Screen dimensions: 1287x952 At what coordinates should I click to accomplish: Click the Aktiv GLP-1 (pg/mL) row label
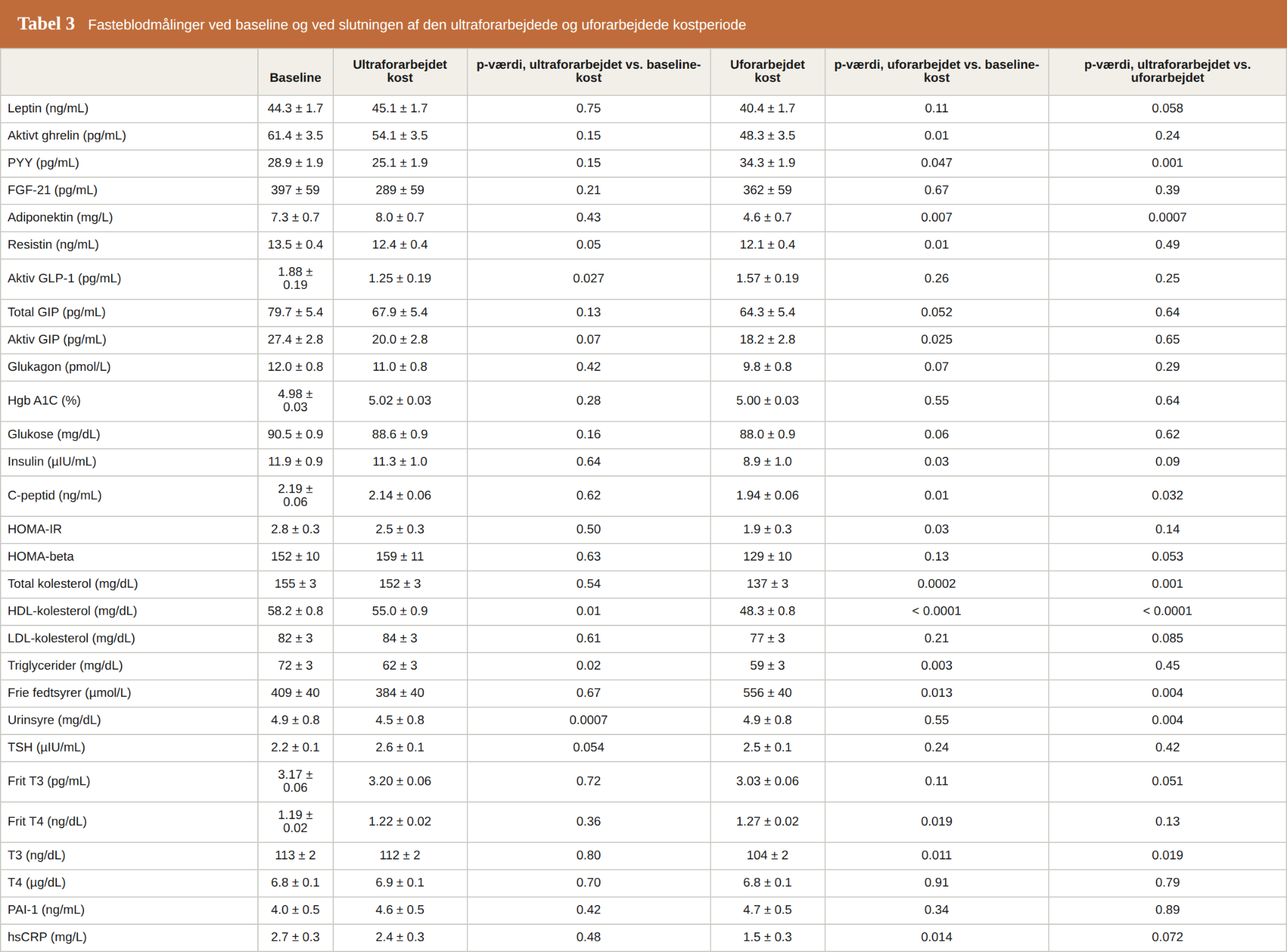coord(64,278)
